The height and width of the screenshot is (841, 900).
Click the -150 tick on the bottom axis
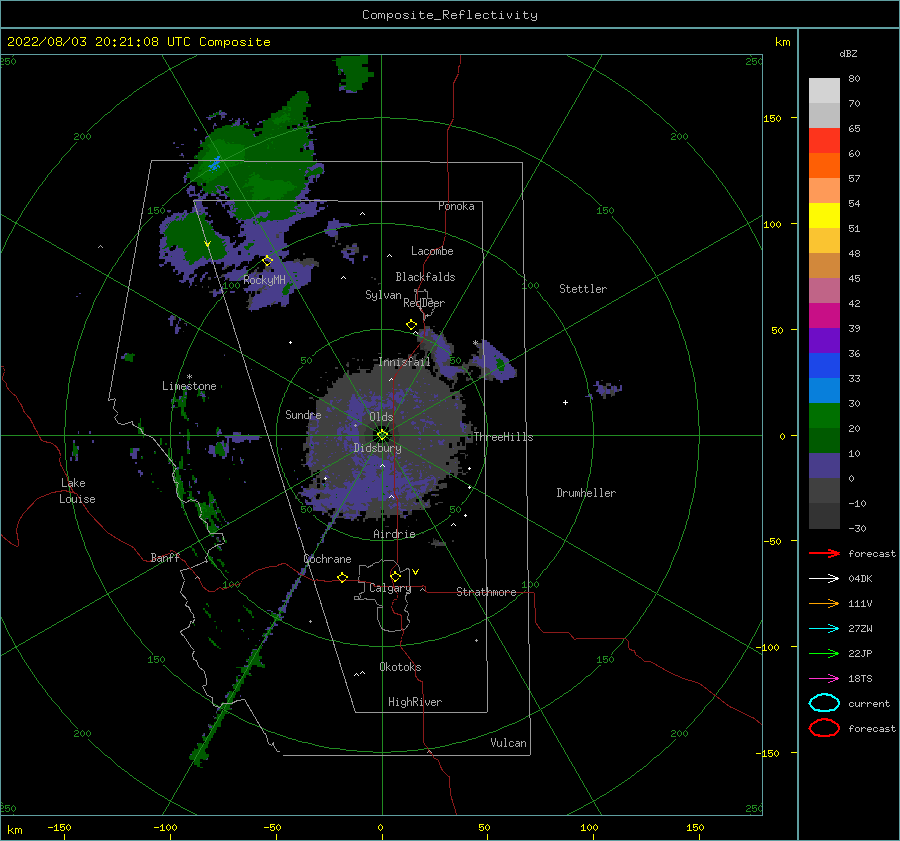click(59, 827)
